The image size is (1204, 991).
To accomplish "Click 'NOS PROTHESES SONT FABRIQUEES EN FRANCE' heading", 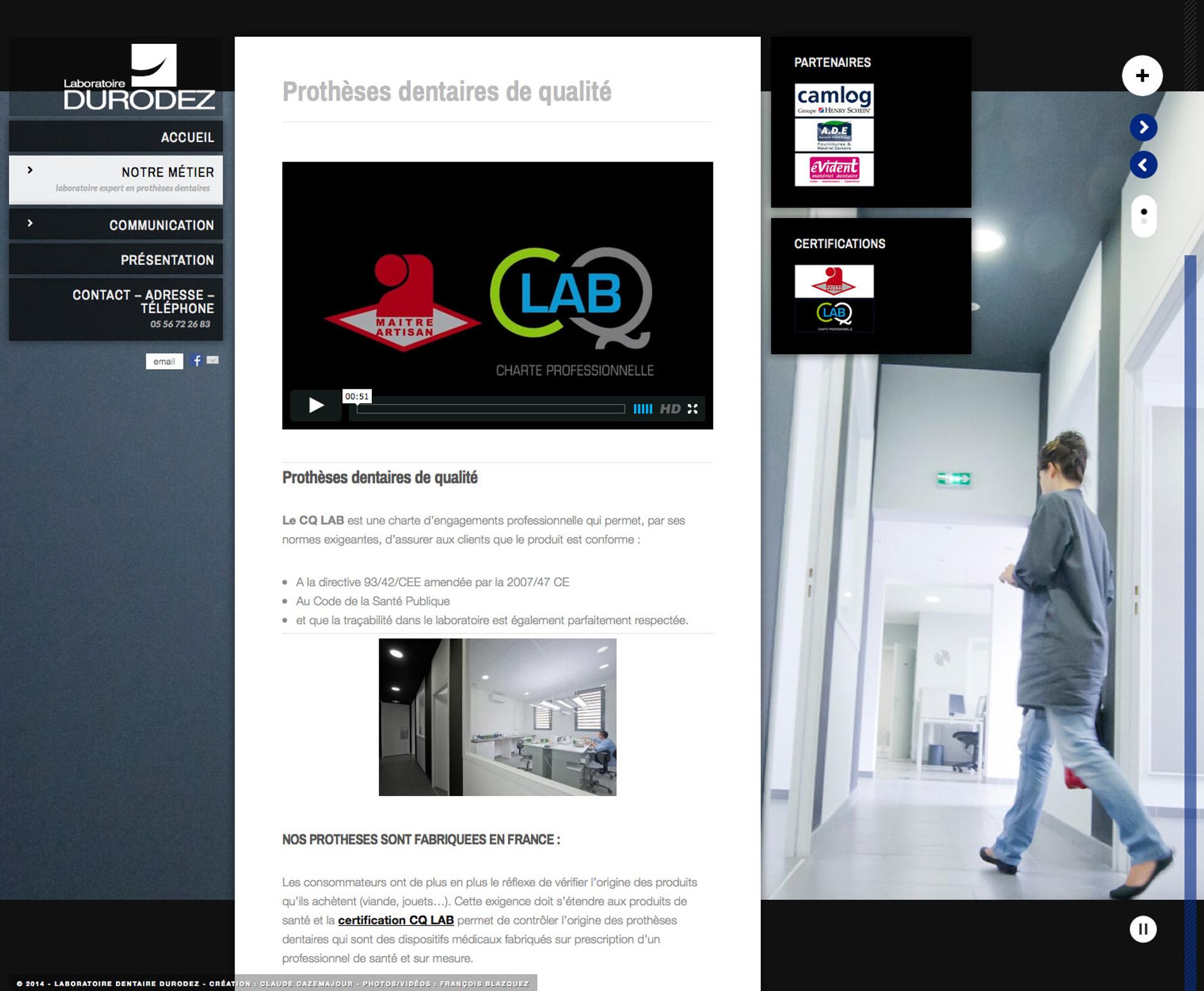I will 421,840.
